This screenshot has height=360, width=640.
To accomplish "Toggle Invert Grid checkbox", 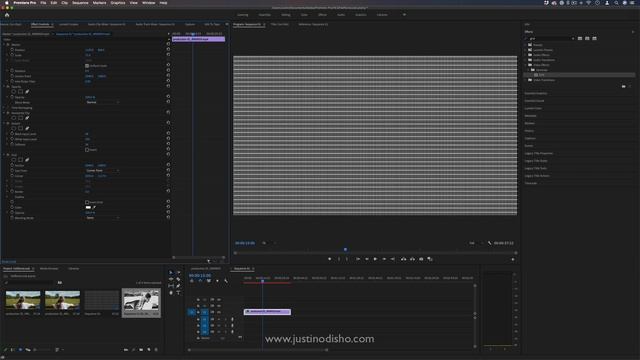I will (x=87, y=202).
